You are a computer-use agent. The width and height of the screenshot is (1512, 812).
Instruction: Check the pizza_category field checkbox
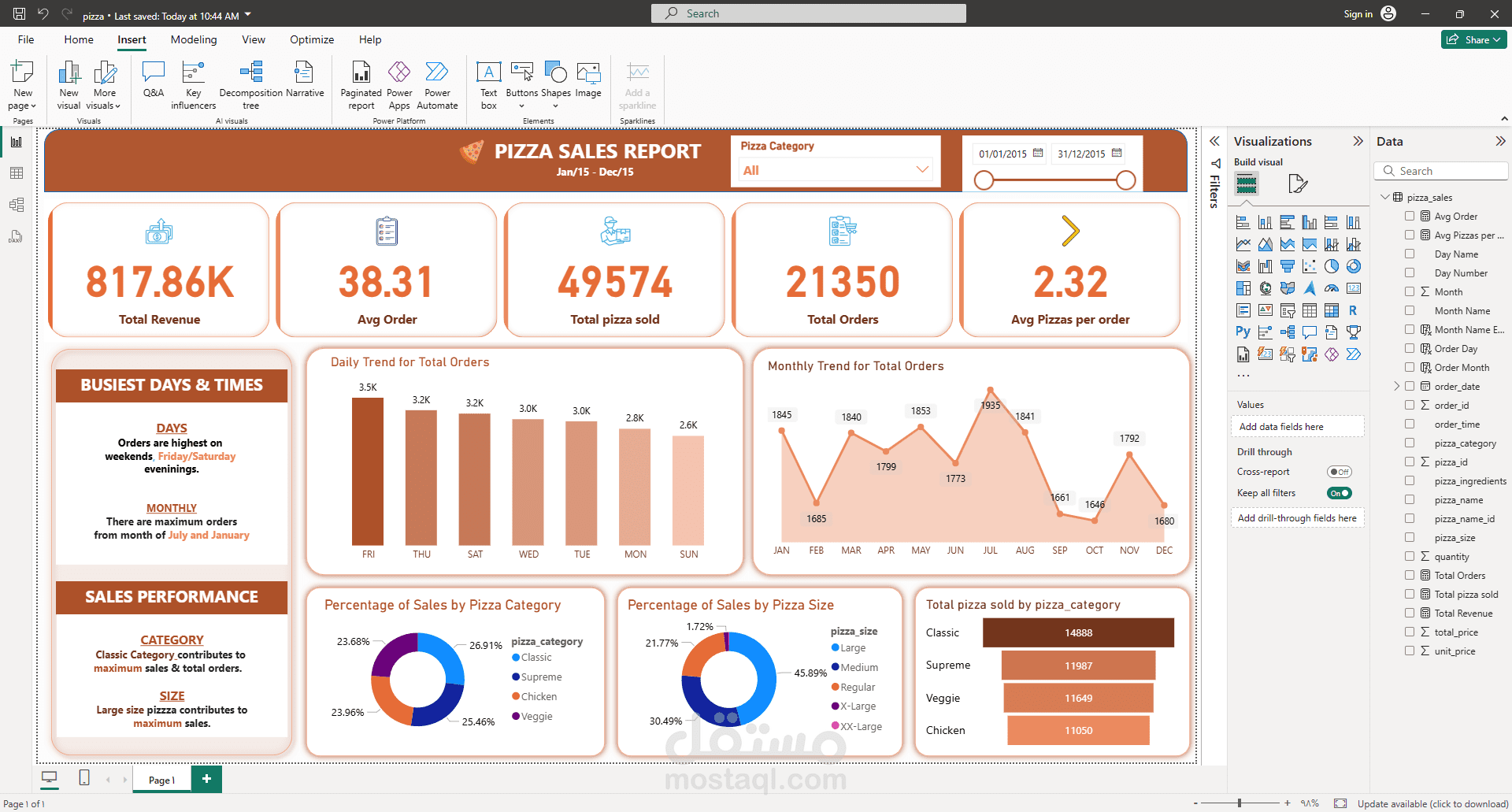click(x=1410, y=443)
